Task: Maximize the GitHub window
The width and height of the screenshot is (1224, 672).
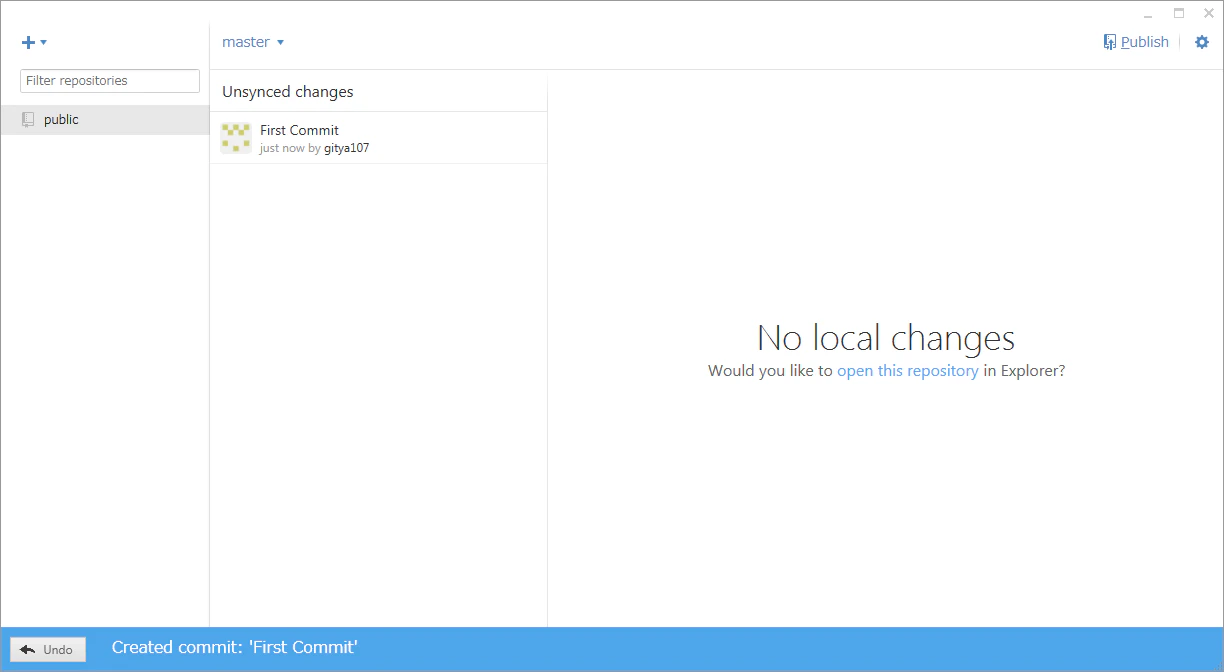Action: tap(1179, 14)
